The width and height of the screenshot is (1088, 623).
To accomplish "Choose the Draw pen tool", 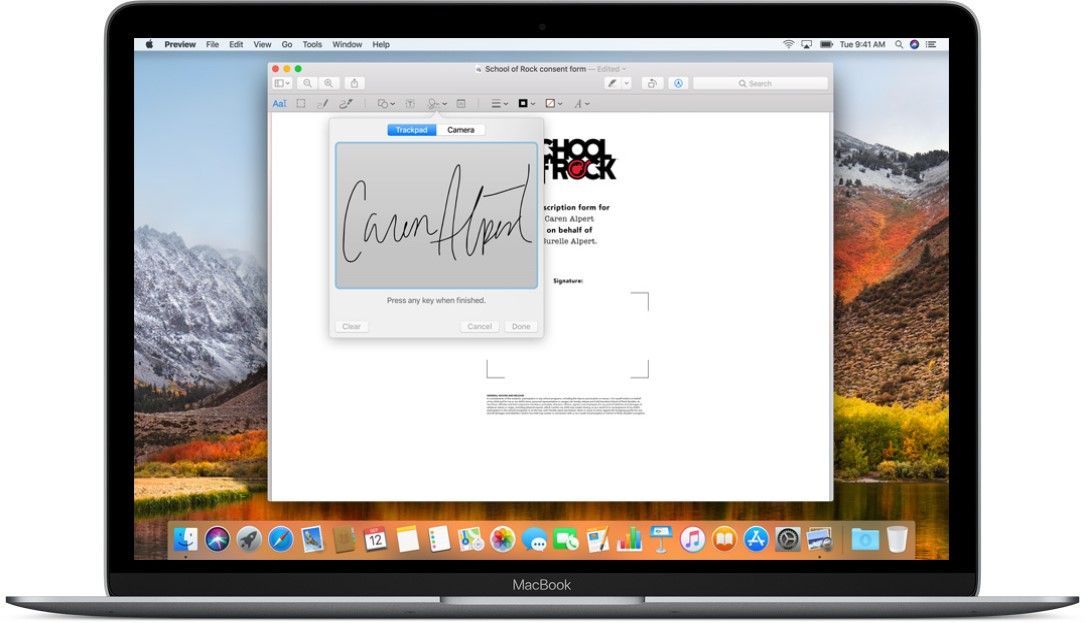I will point(346,103).
